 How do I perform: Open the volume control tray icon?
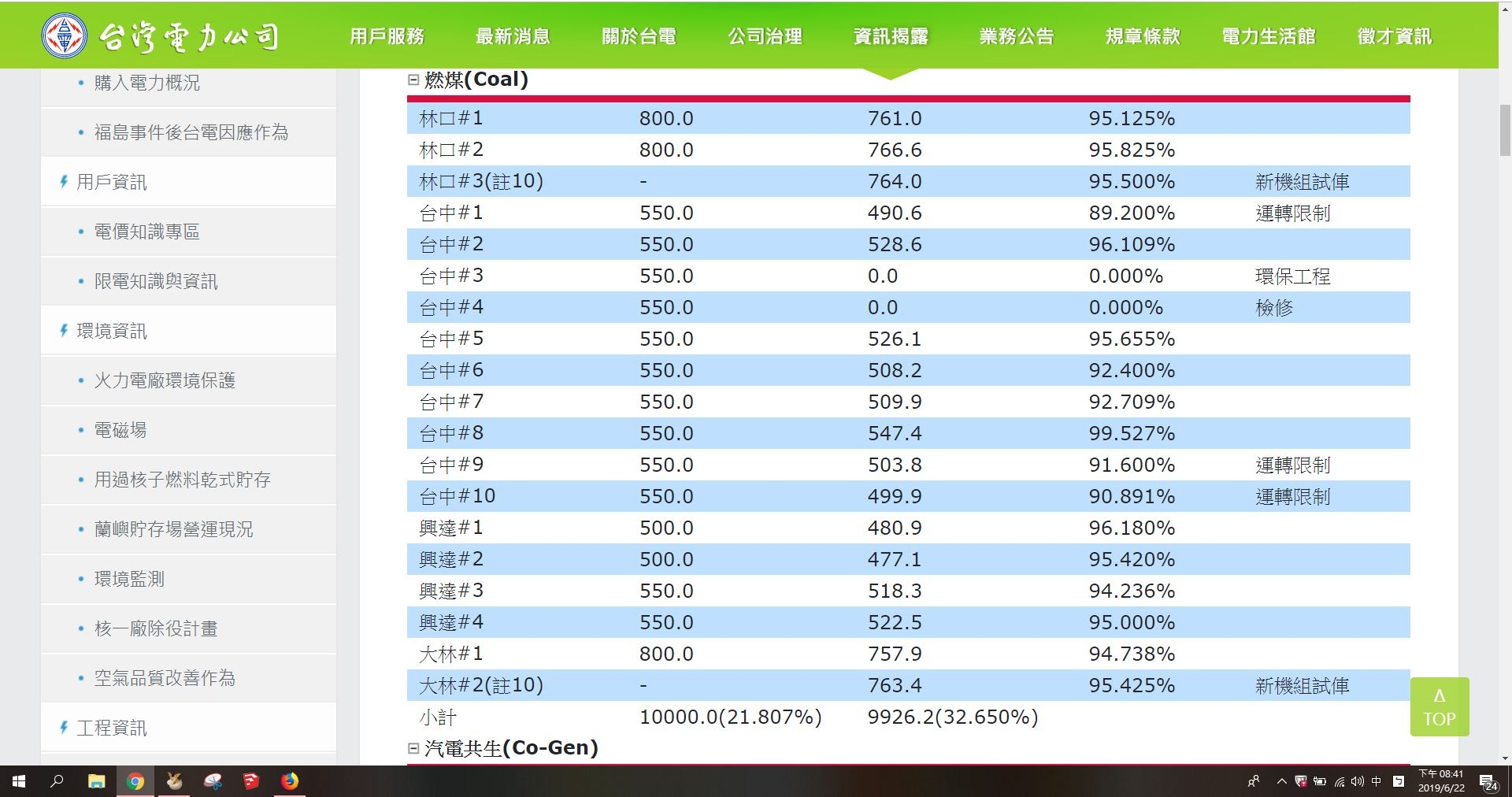pos(1357,781)
